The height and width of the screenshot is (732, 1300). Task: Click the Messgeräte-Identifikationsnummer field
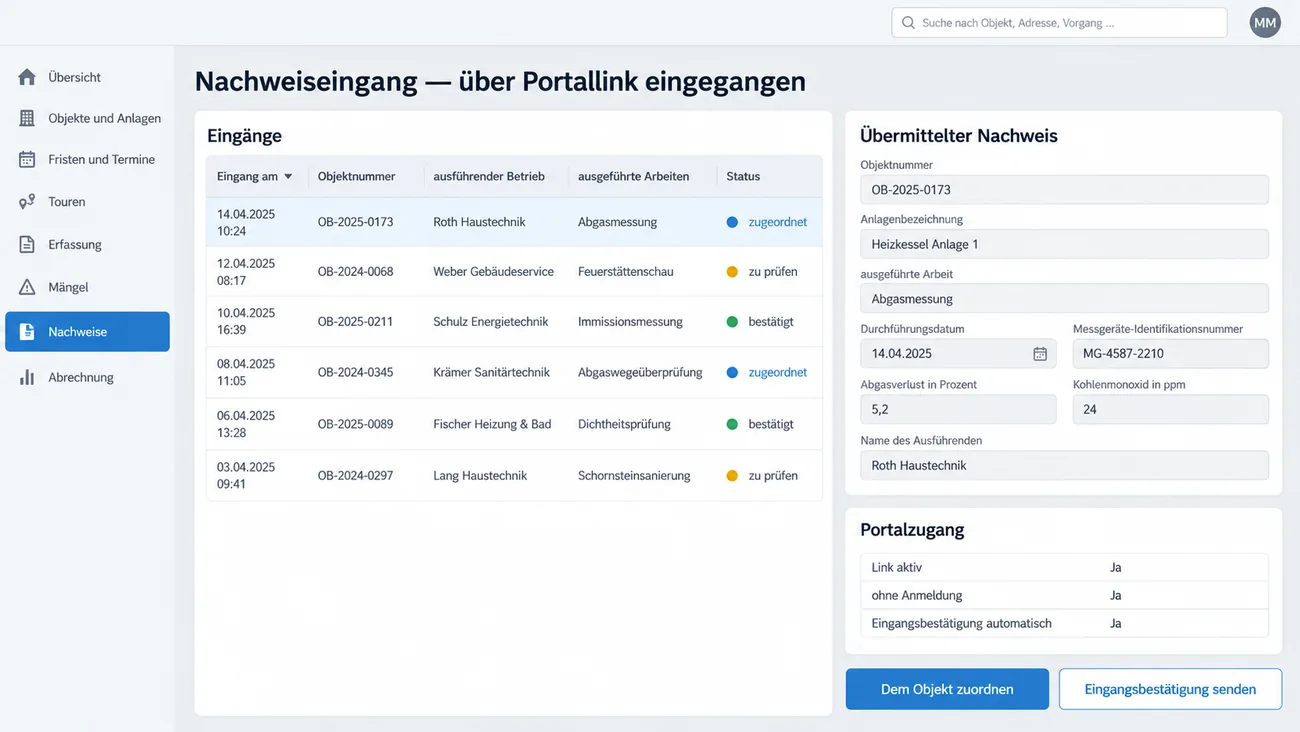point(1171,353)
